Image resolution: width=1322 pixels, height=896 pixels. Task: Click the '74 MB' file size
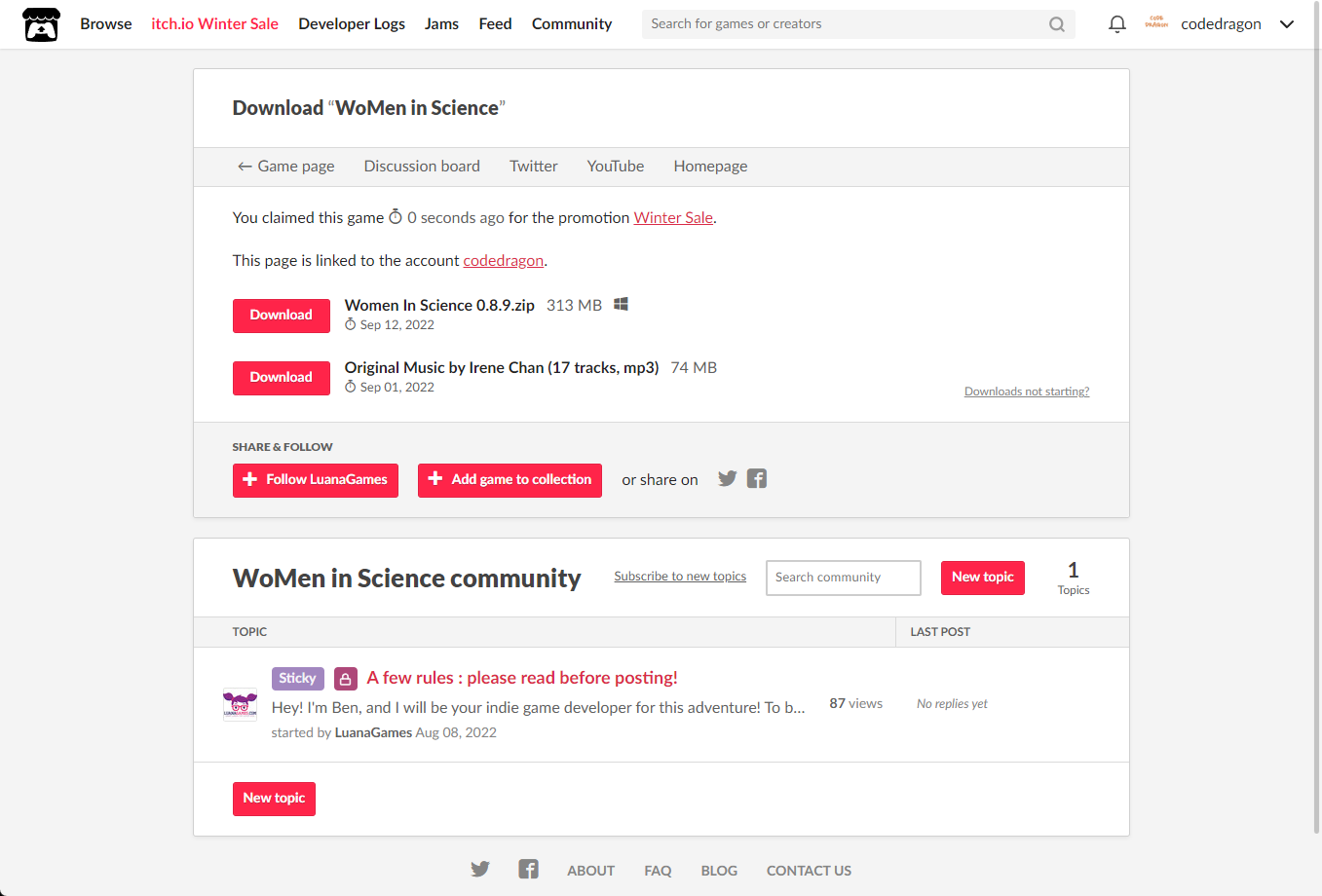[x=694, y=367]
